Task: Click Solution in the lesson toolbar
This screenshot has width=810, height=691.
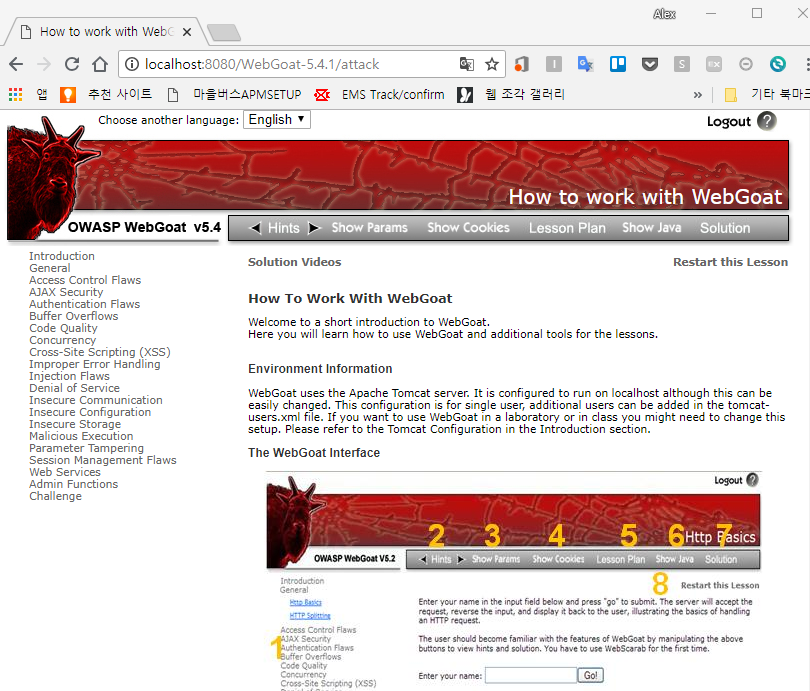Action: pos(725,228)
